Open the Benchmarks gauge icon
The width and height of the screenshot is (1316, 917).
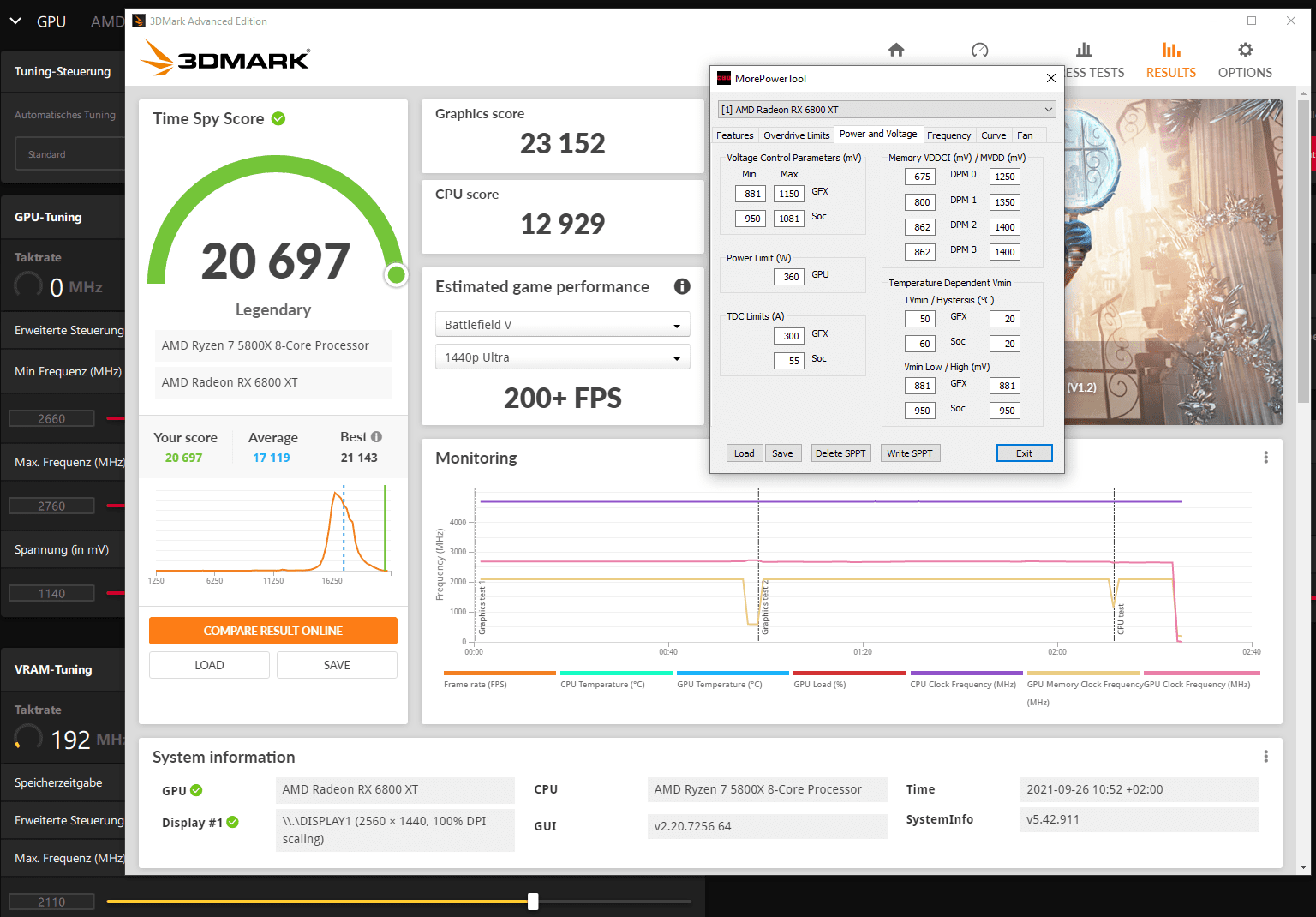pyautogui.click(x=980, y=50)
